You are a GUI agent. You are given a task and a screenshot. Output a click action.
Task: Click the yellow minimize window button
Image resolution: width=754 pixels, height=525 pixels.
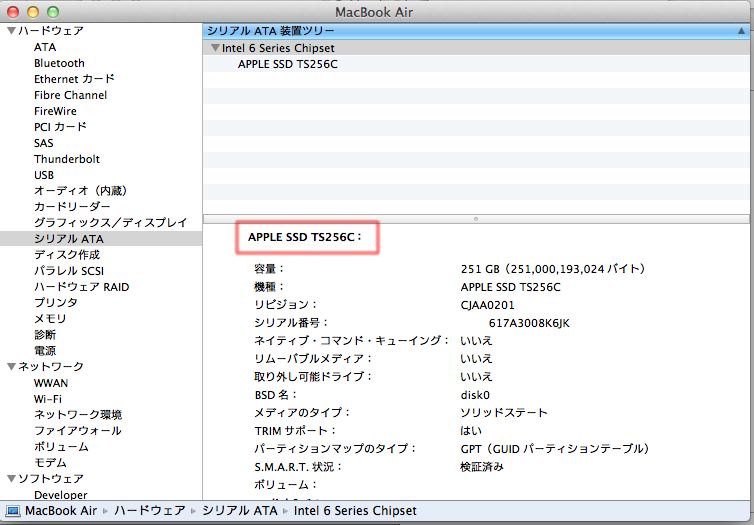[33, 12]
